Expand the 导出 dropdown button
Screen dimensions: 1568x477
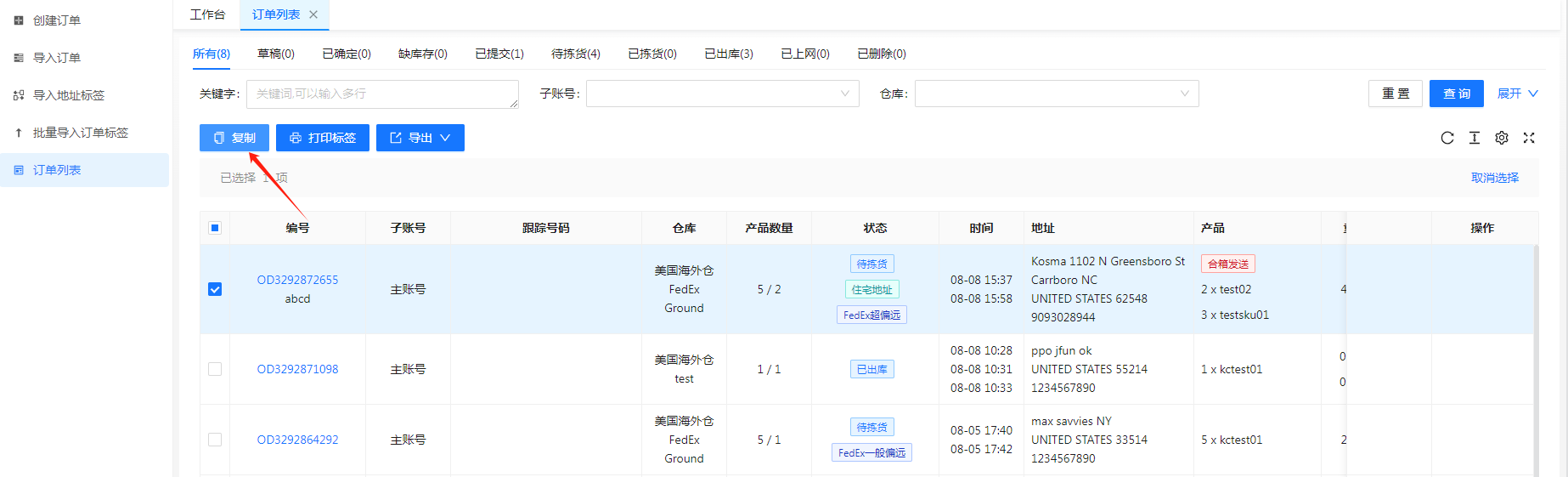coord(420,138)
